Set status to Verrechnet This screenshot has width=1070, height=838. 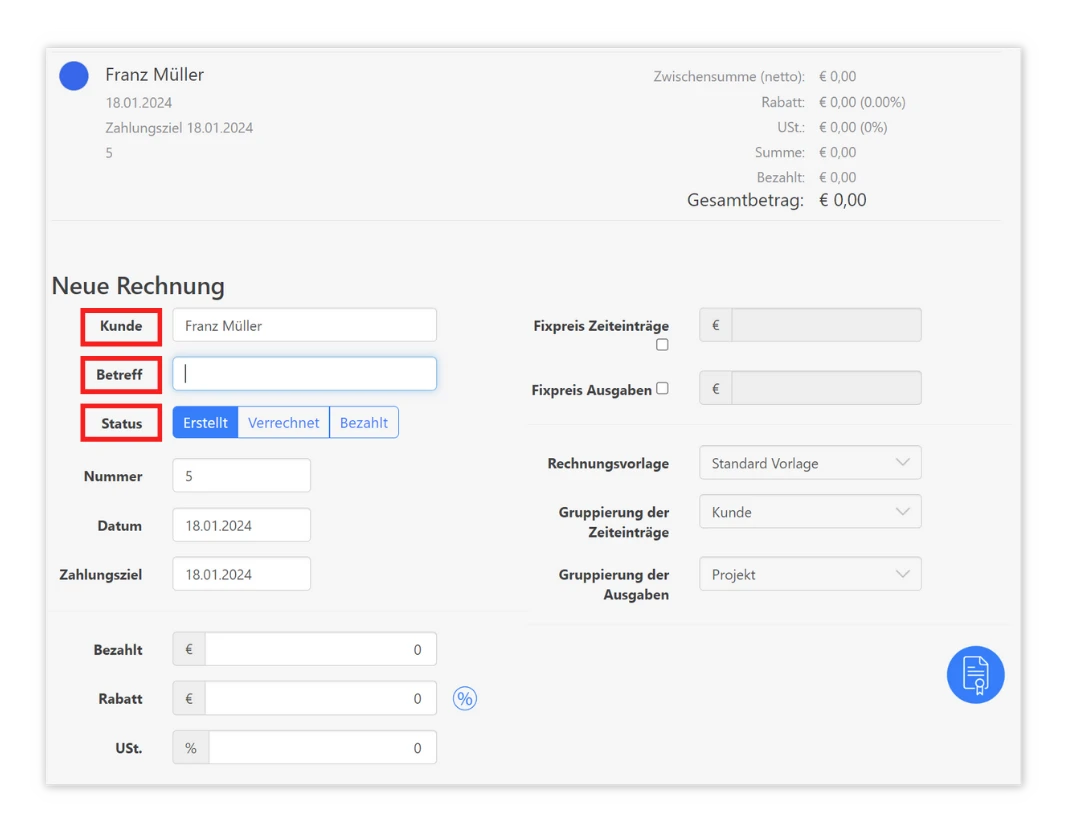tap(283, 423)
